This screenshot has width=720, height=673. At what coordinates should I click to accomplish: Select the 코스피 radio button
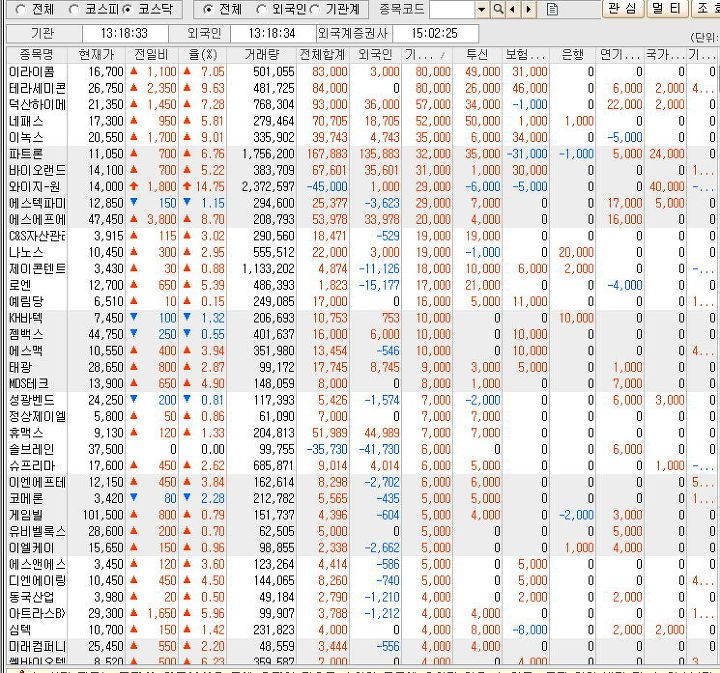coord(73,10)
